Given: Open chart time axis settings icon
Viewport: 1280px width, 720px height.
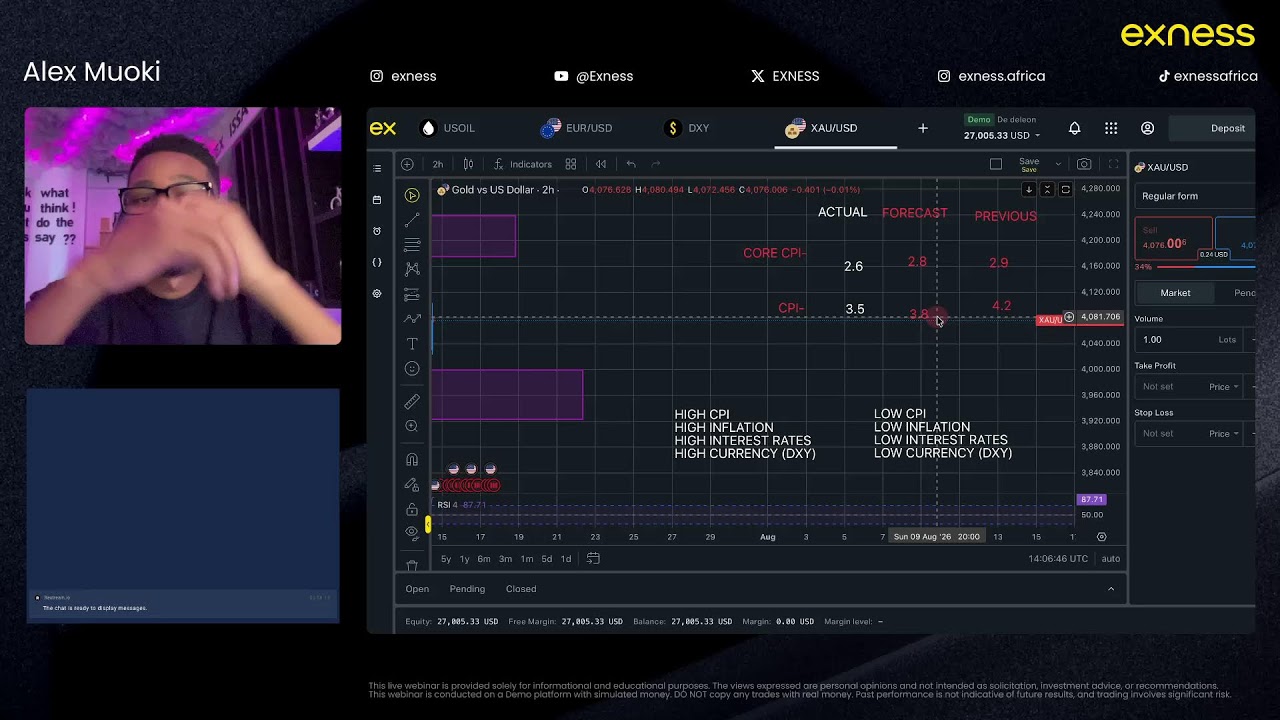Looking at the screenshot, I should pyautogui.click(x=1101, y=537).
